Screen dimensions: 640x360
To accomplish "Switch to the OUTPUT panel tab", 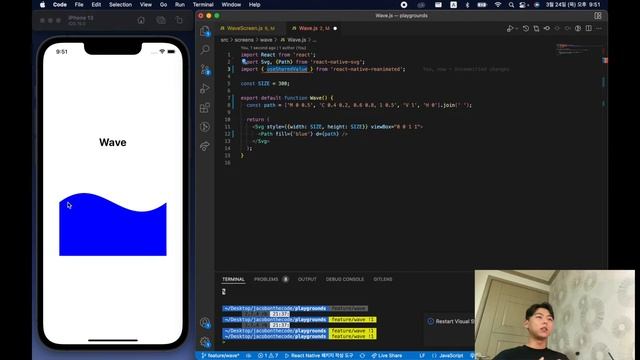I will coord(307,279).
